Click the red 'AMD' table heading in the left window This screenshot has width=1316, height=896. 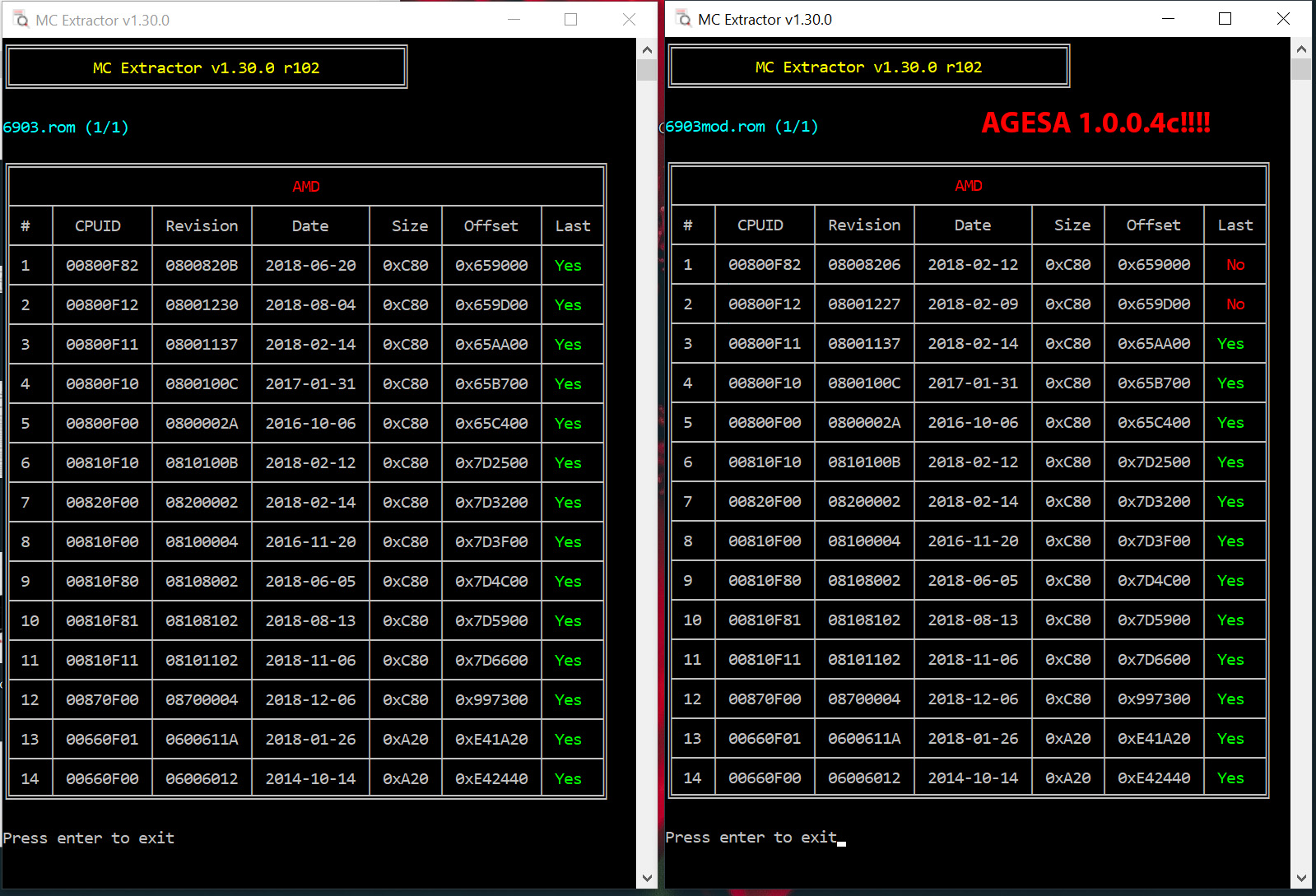[306, 187]
